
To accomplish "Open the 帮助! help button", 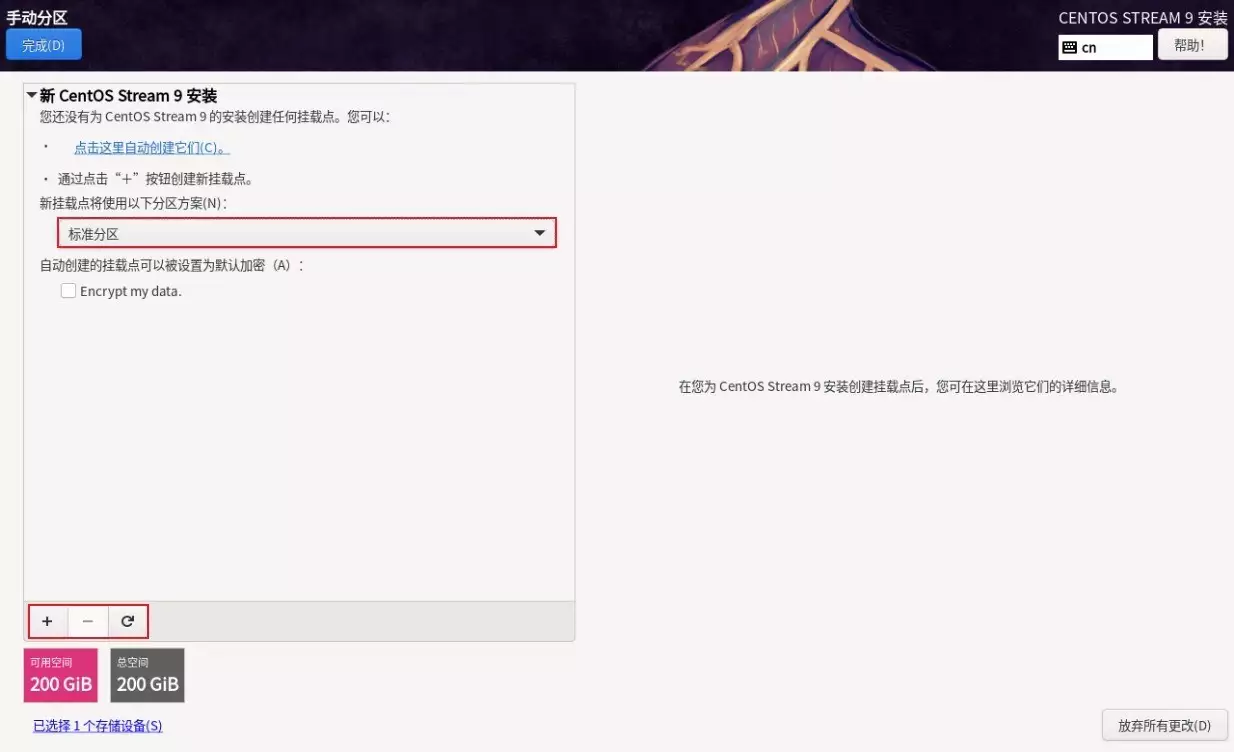I will point(1192,45).
